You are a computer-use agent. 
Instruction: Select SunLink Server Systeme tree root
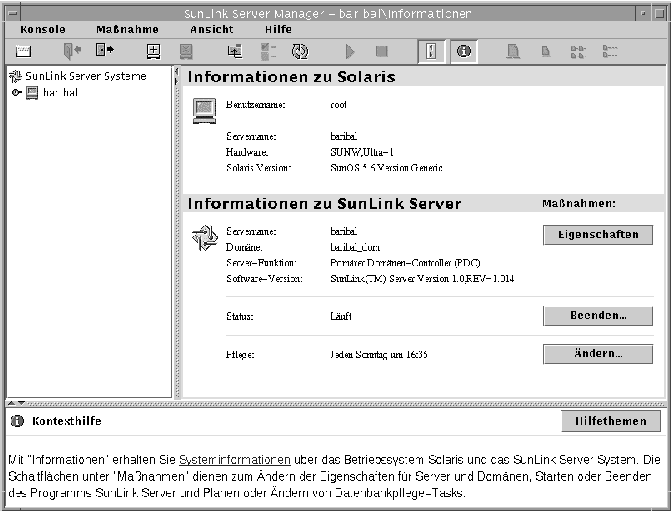pos(86,76)
